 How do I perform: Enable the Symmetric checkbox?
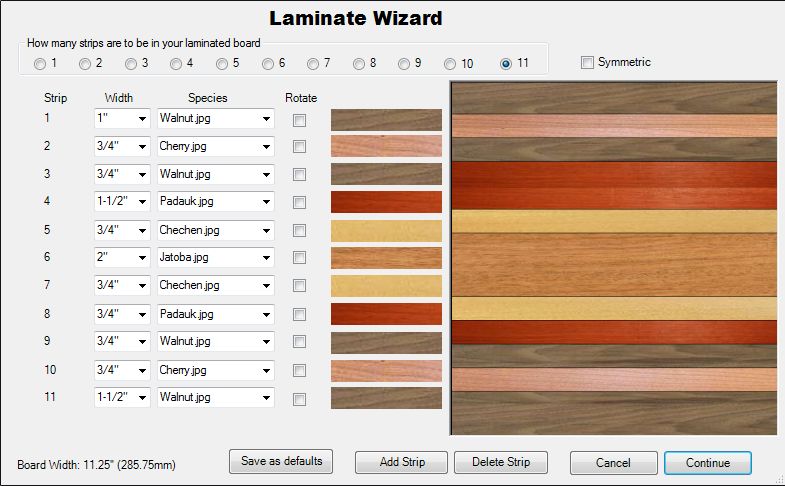[587, 63]
